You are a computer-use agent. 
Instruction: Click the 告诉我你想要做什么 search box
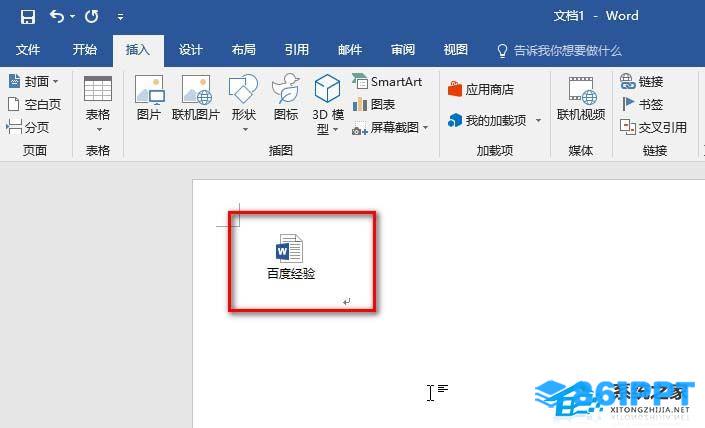click(568, 50)
